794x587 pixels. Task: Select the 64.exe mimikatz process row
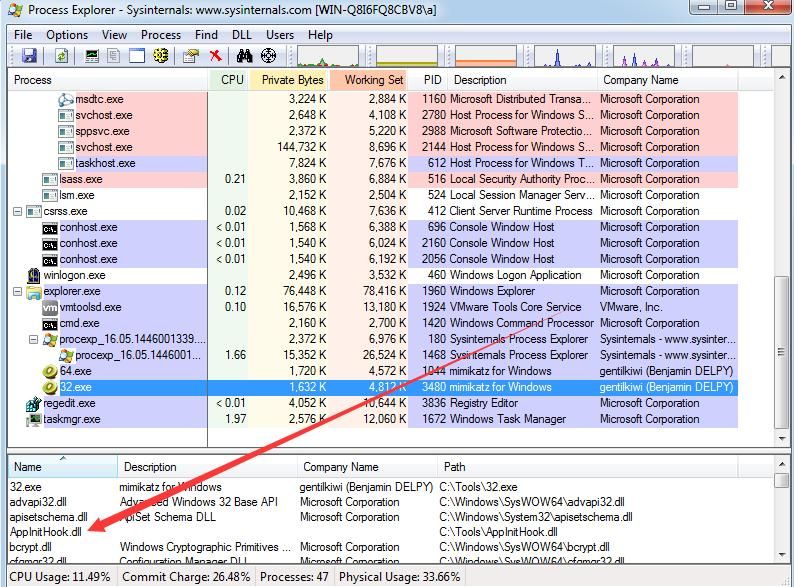(x=372, y=371)
